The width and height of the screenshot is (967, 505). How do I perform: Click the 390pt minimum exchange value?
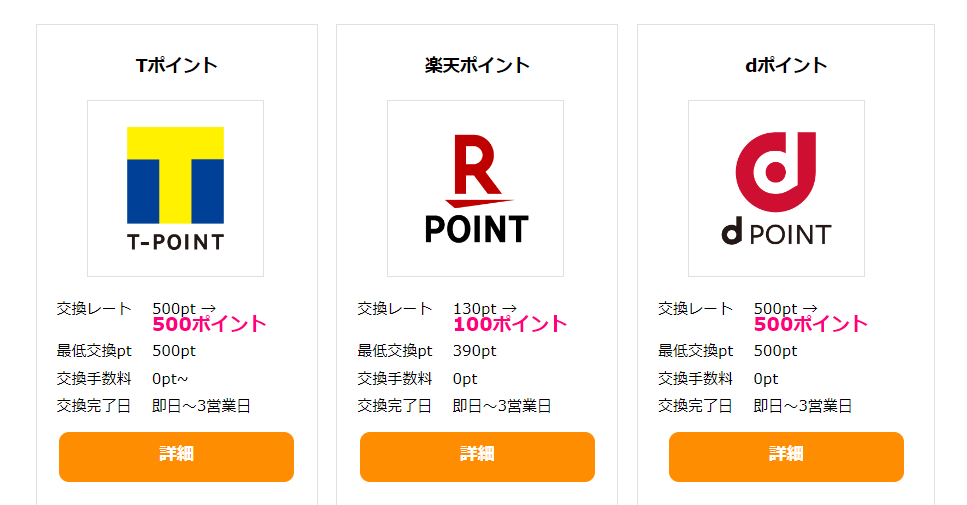click(475, 351)
